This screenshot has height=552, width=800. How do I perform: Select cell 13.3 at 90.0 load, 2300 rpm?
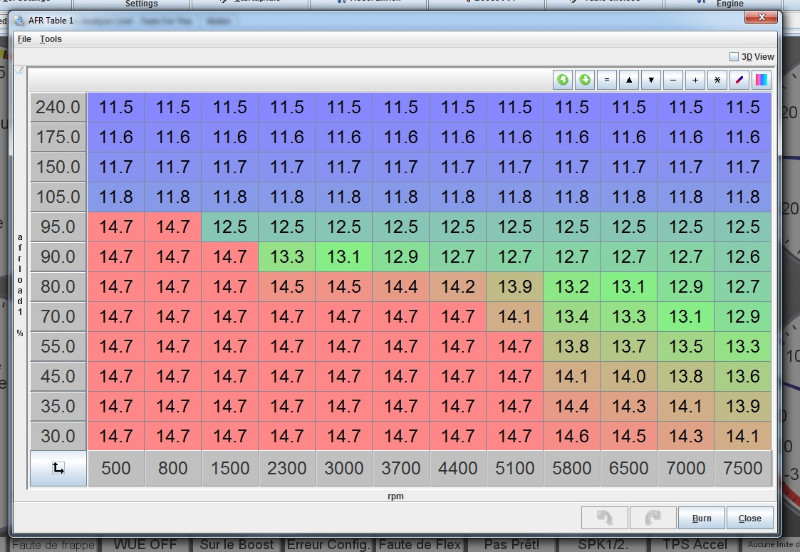(x=287, y=257)
